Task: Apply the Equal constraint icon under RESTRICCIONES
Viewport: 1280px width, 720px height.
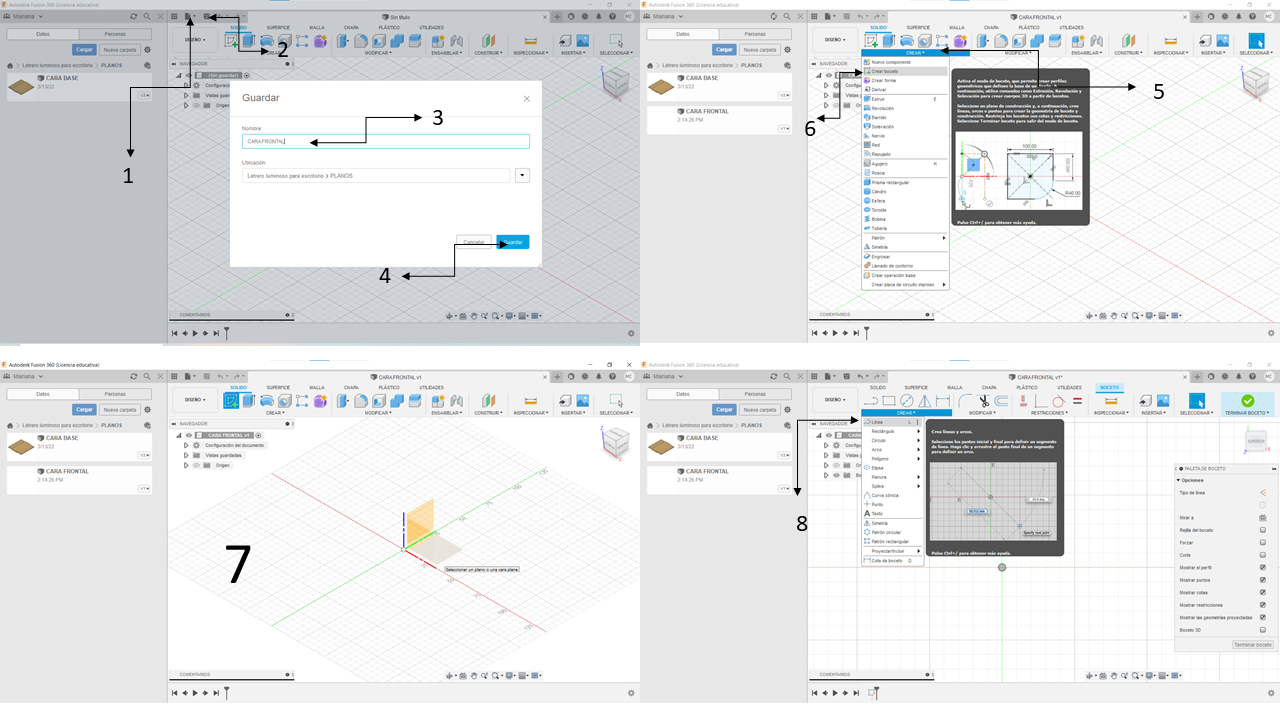Action: 1077,401
